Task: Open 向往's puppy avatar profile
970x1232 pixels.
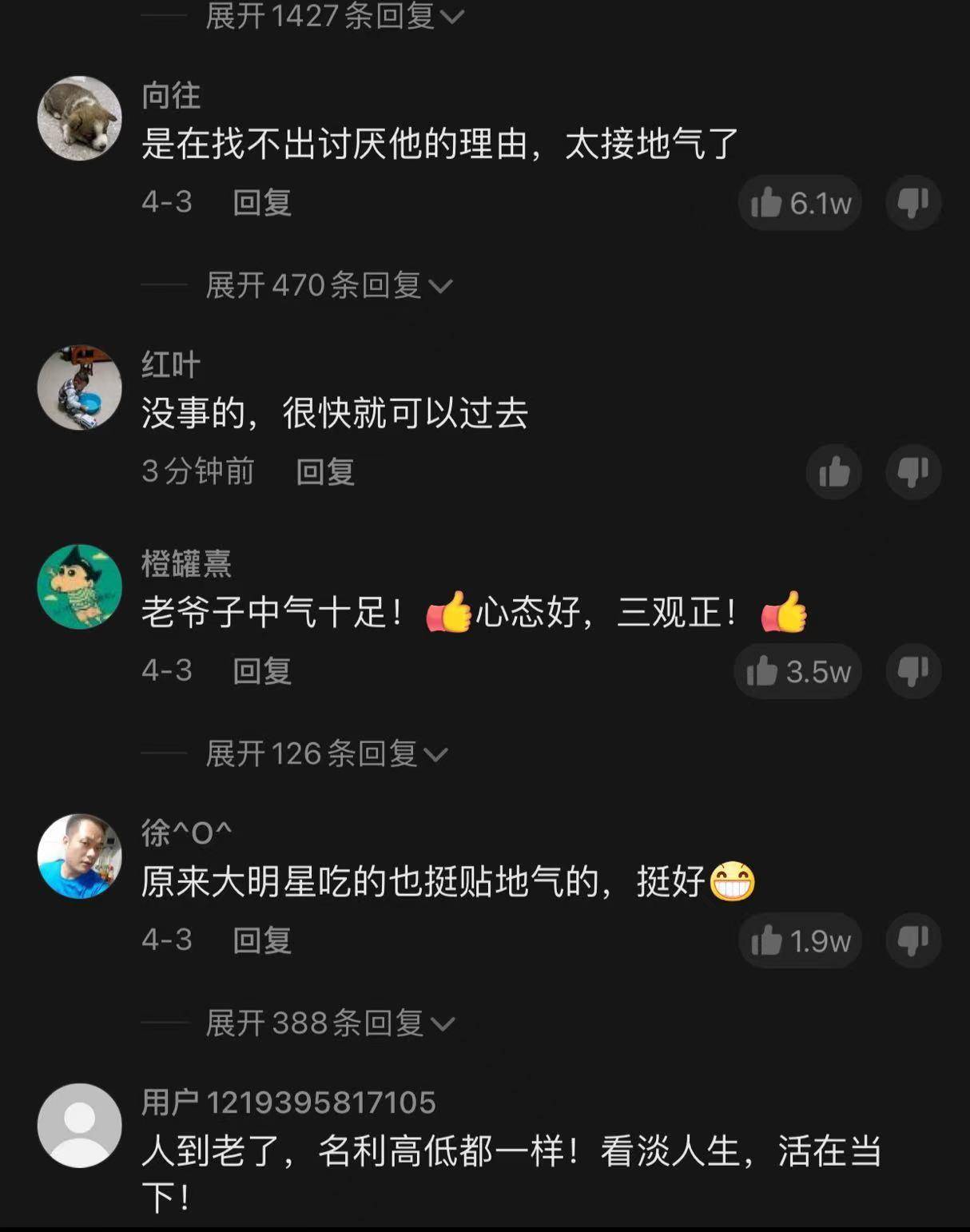Action: (x=79, y=118)
